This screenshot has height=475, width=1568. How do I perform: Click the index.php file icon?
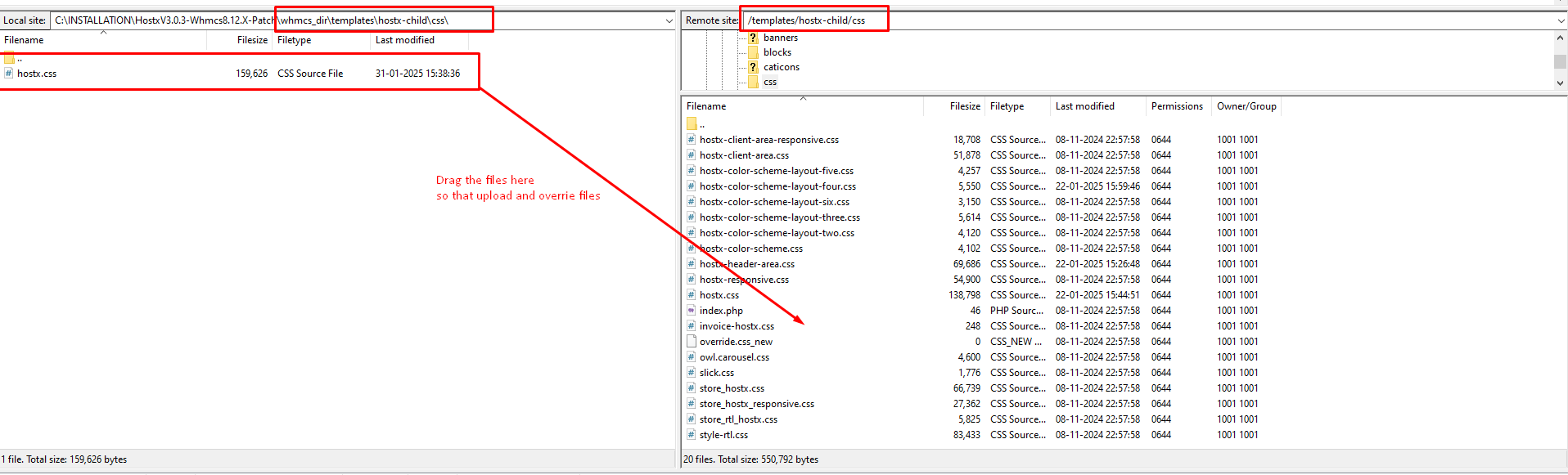(692, 311)
